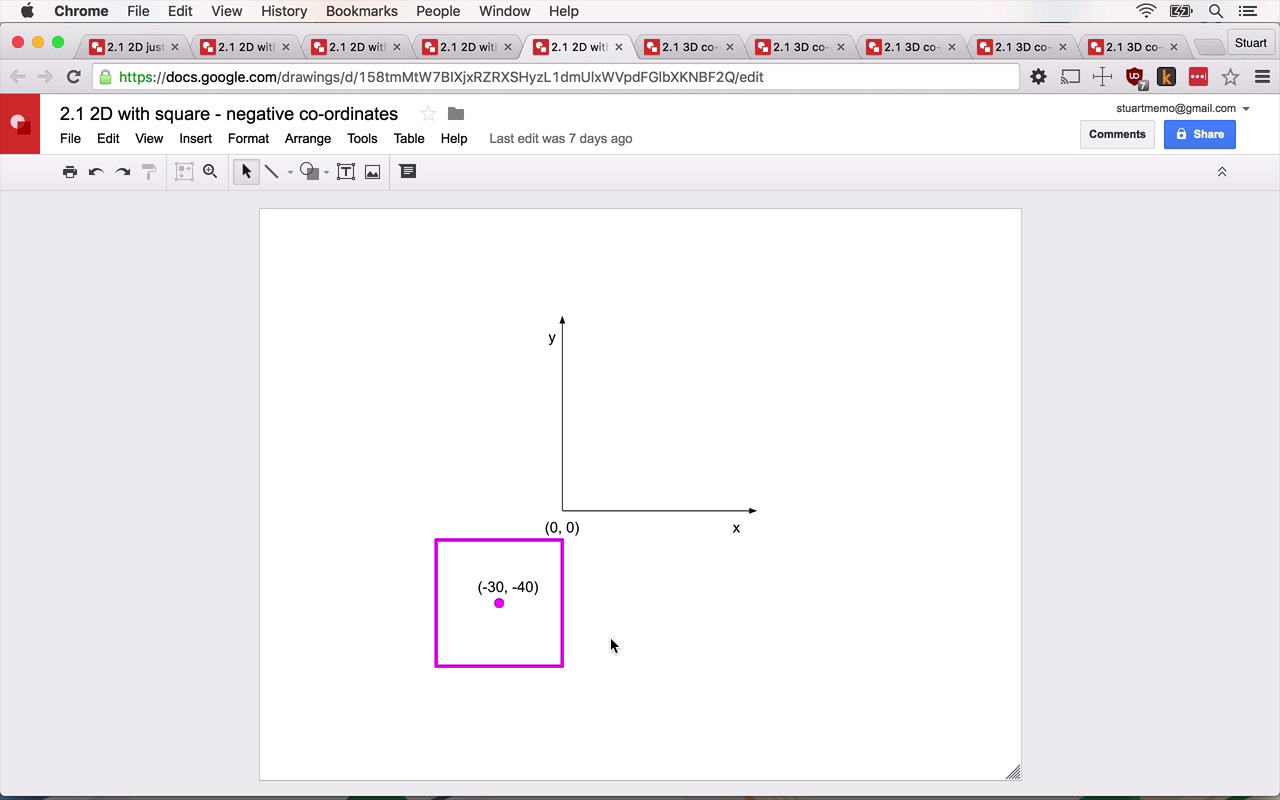Select the Line tool
Image resolution: width=1280 pixels, height=800 pixels.
coord(271,172)
